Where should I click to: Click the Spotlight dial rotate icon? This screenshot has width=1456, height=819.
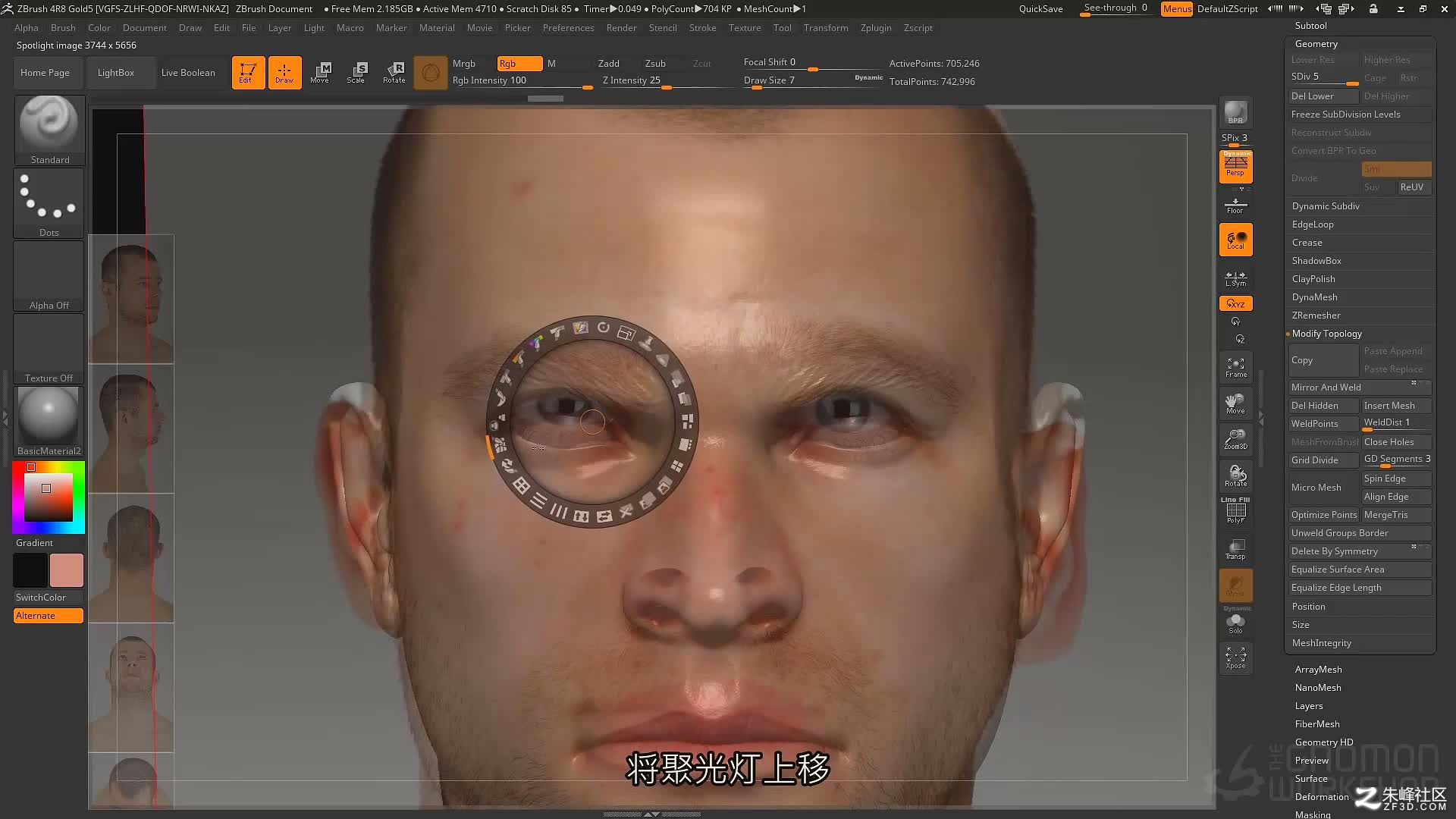[603, 328]
